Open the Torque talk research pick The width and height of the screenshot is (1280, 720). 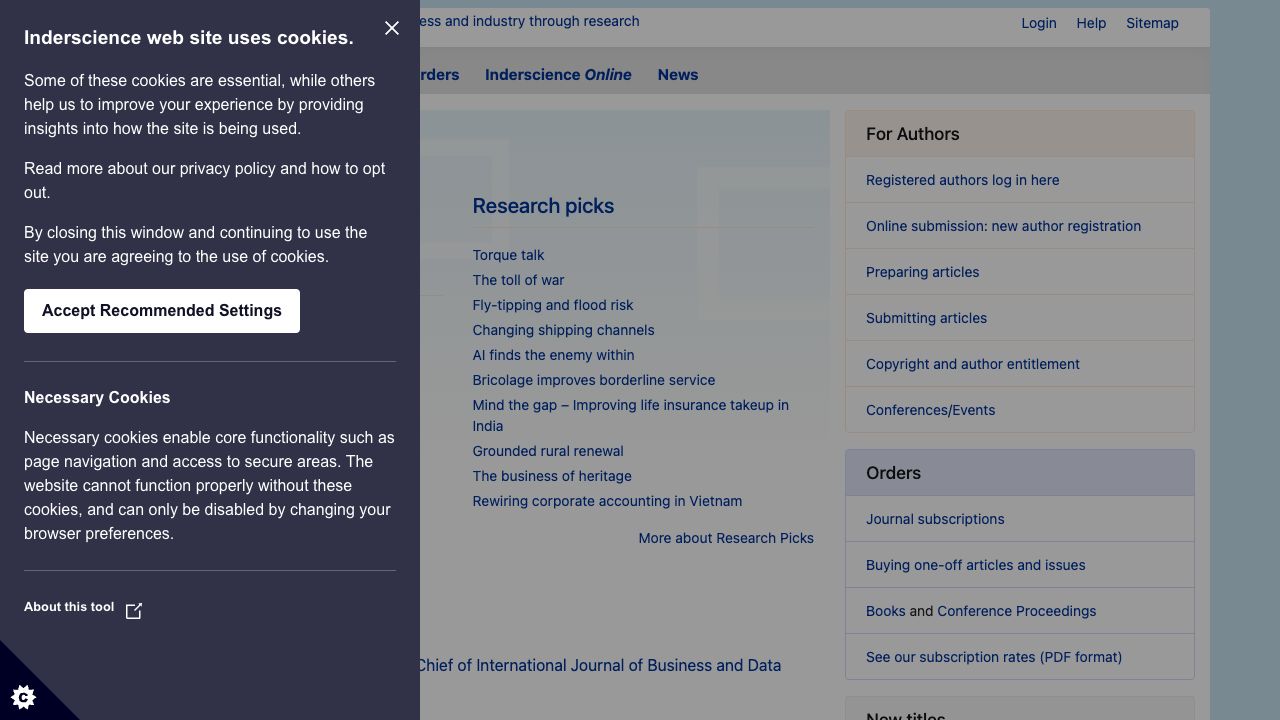[508, 255]
